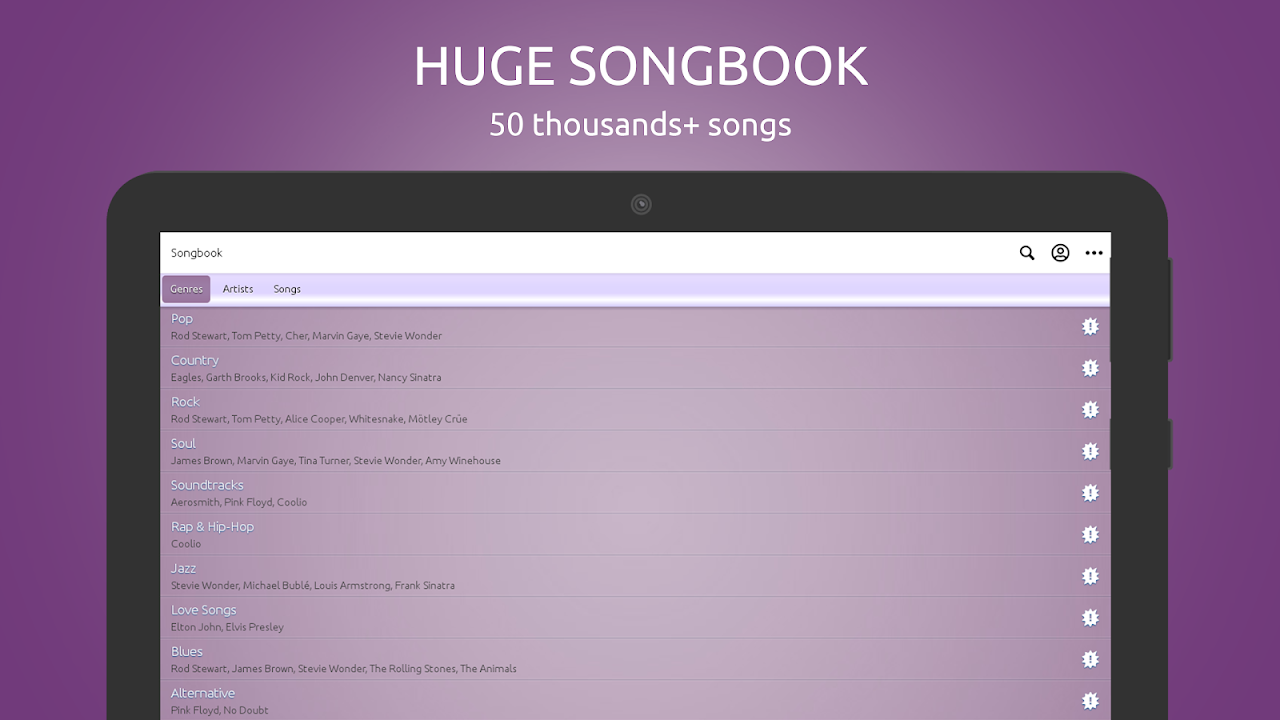Open the Love Songs genre
Image resolution: width=1280 pixels, height=720 pixels.
635,618
